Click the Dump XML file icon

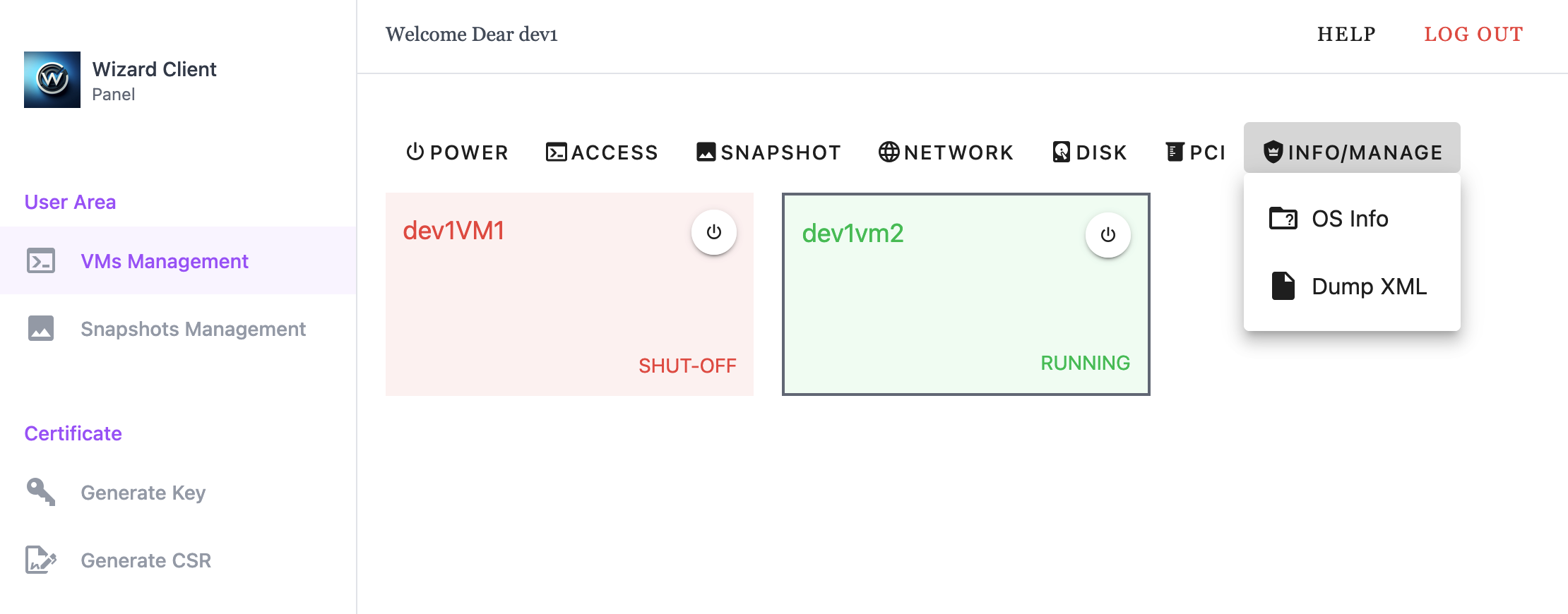pyautogui.click(x=1283, y=287)
